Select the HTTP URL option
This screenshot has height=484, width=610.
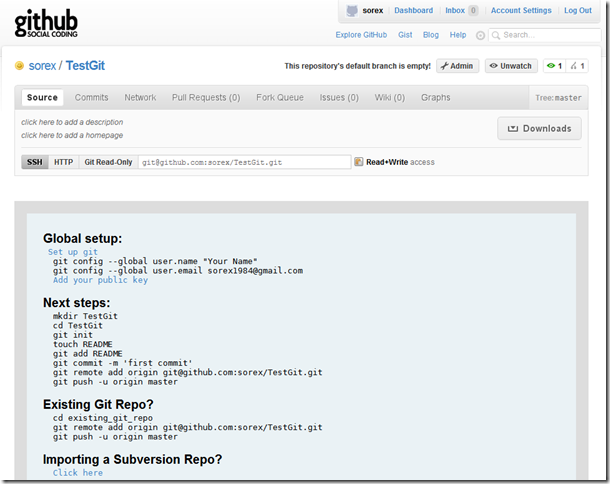point(63,162)
